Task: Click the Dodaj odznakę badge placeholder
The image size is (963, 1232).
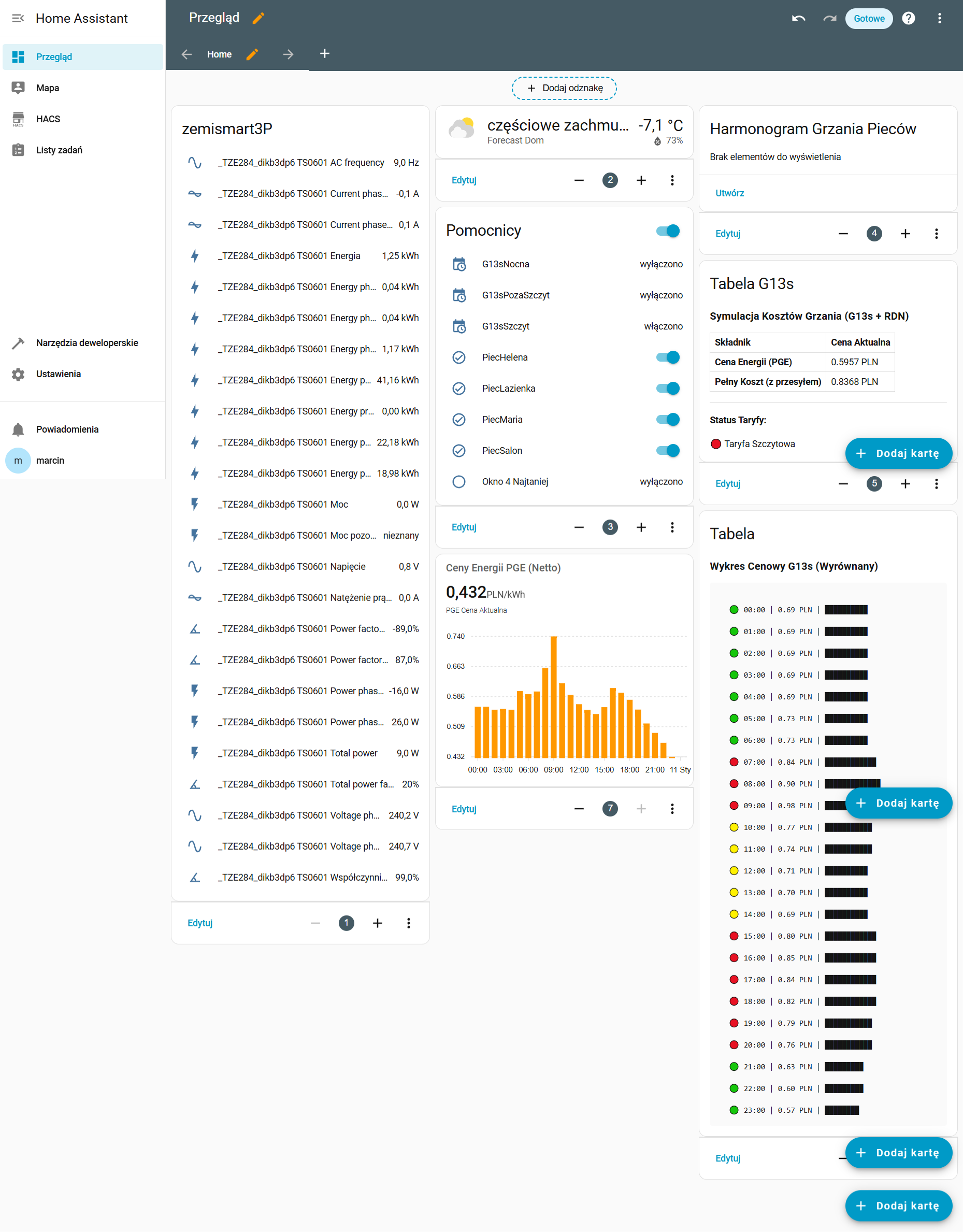Action: point(564,89)
